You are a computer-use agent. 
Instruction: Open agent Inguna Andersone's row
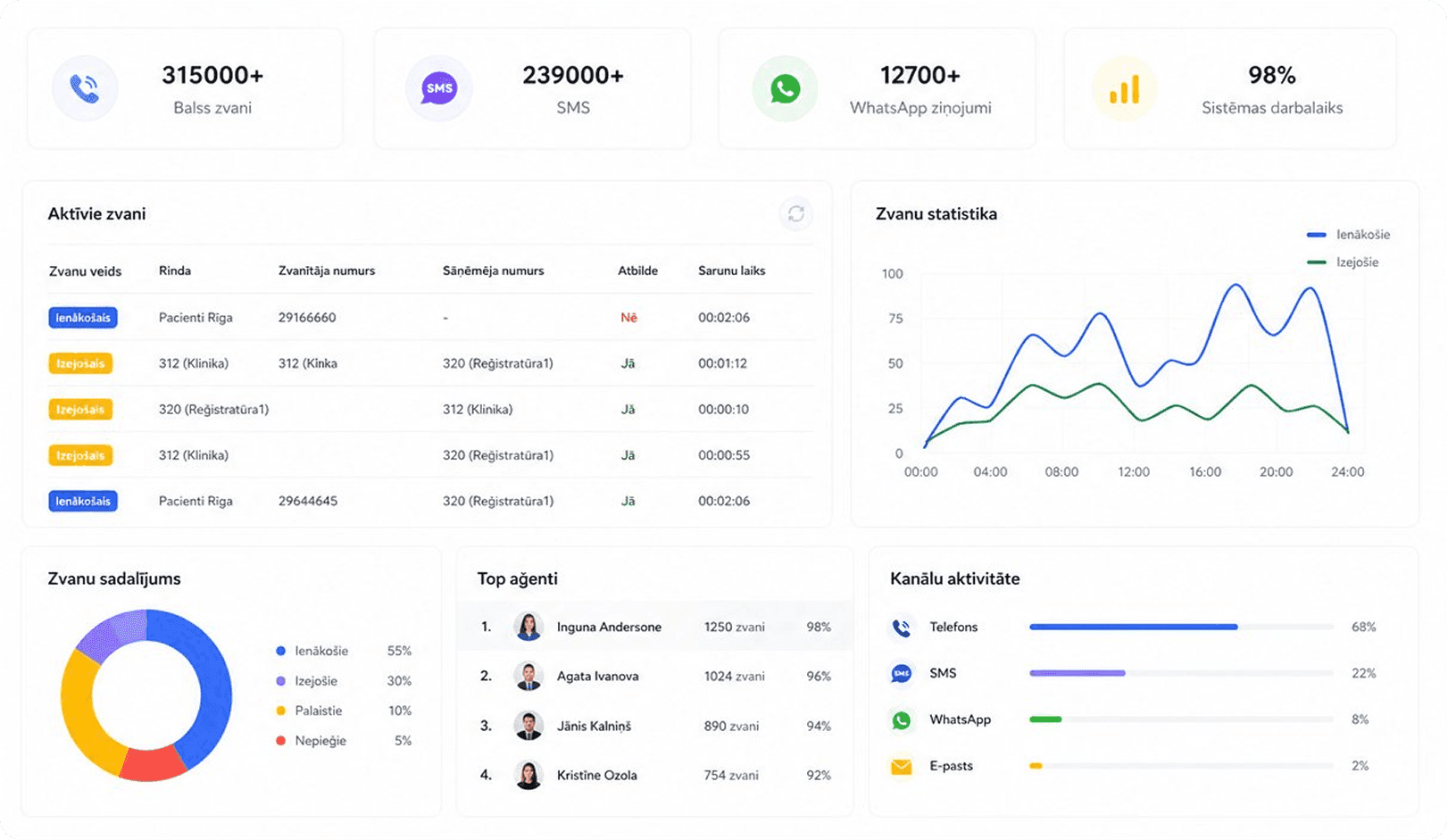click(655, 627)
